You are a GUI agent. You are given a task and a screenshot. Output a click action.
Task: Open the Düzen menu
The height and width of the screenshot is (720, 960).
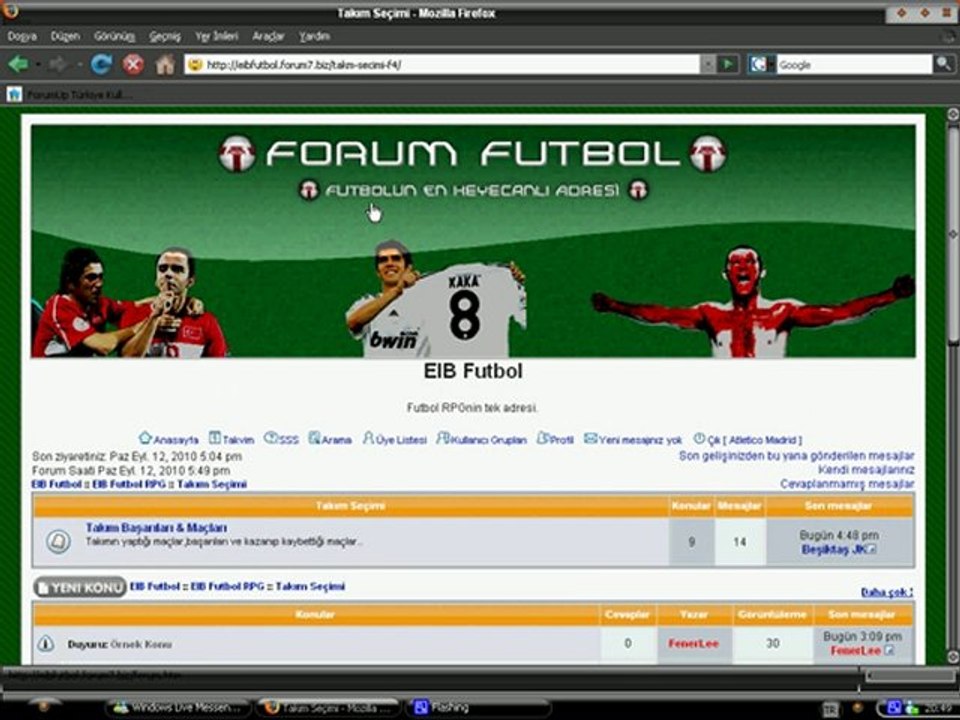[x=65, y=36]
